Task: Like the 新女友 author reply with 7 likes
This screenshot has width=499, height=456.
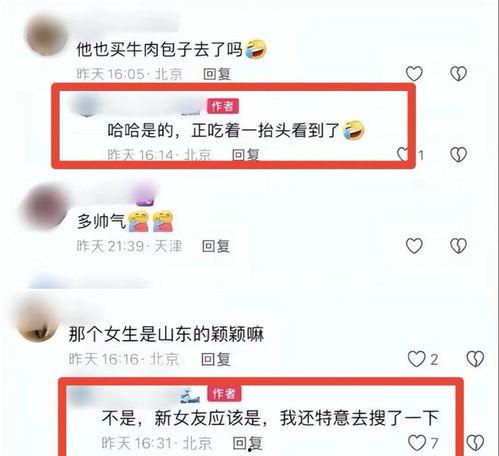Action: [x=417, y=443]
